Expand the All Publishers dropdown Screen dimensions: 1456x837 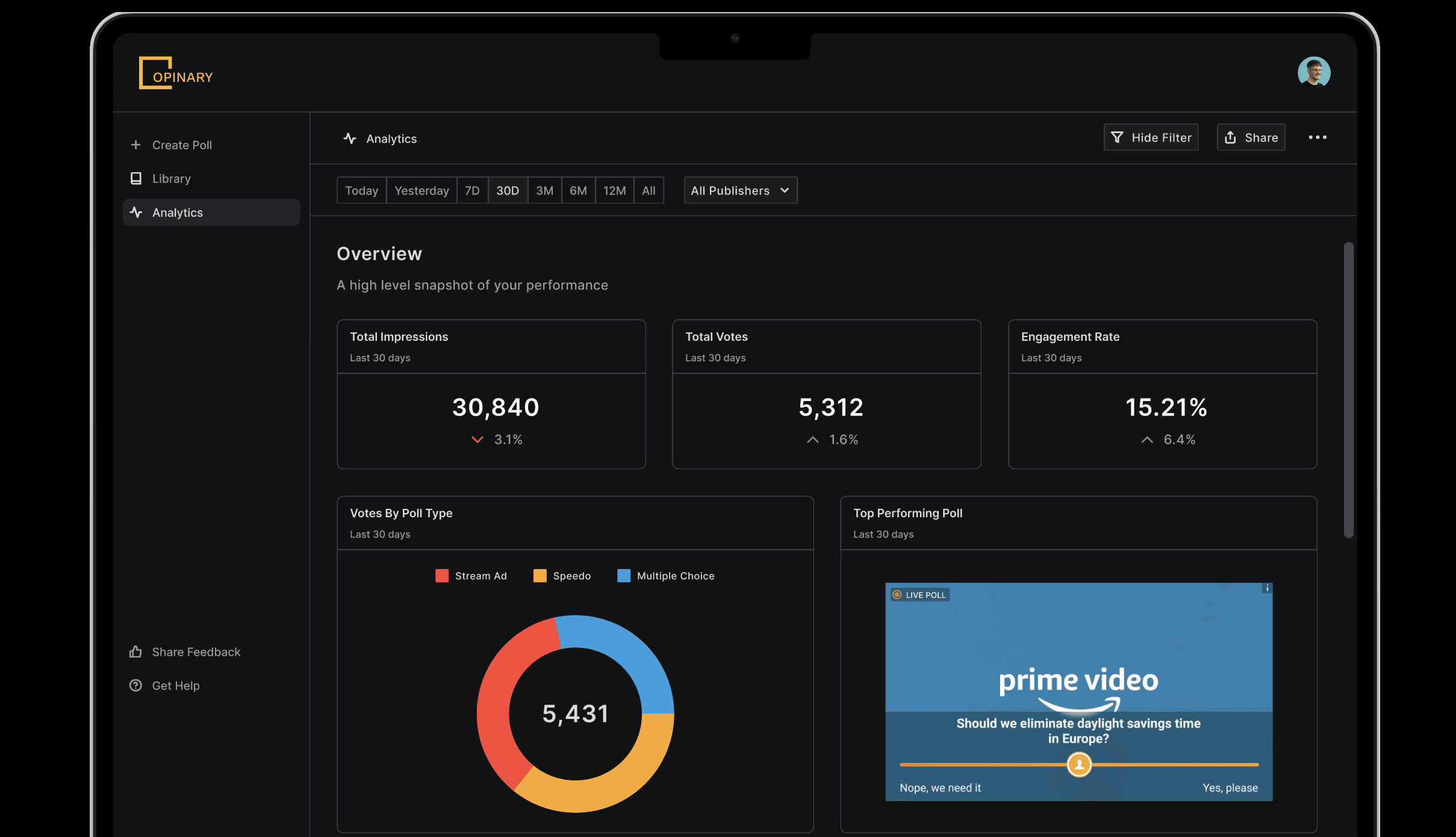pyautogui.click(x=740, y=190)
